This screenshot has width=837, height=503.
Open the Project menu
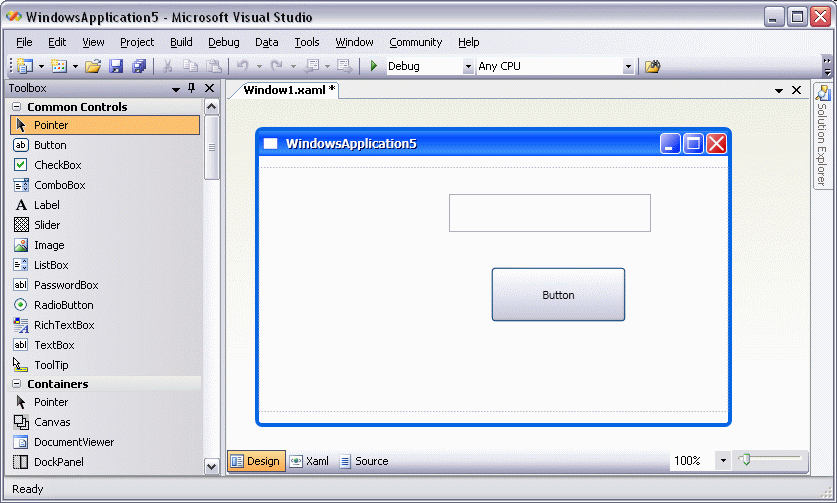pos(137,42)
